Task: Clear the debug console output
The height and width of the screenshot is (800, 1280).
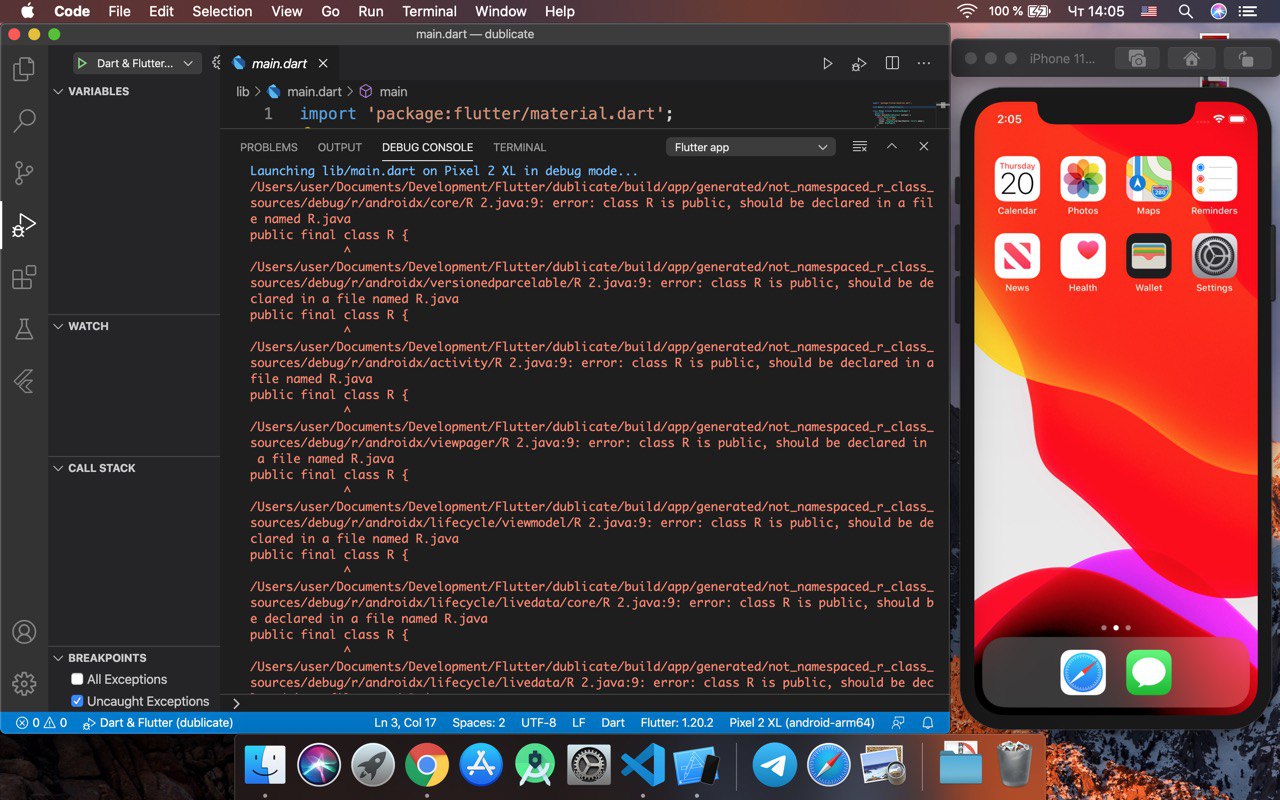Action: pos(859,147)
